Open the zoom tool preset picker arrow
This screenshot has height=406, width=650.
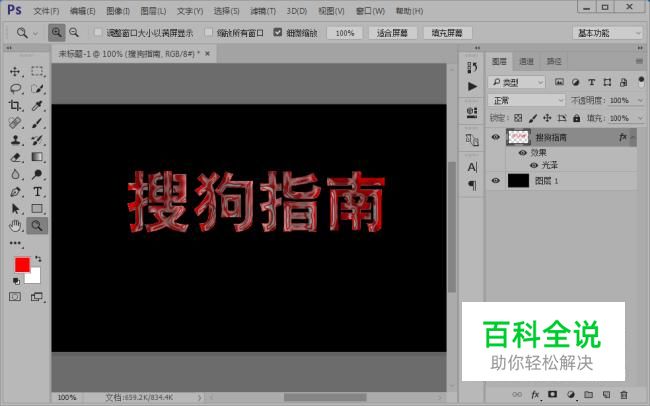[x=35, y=33]
